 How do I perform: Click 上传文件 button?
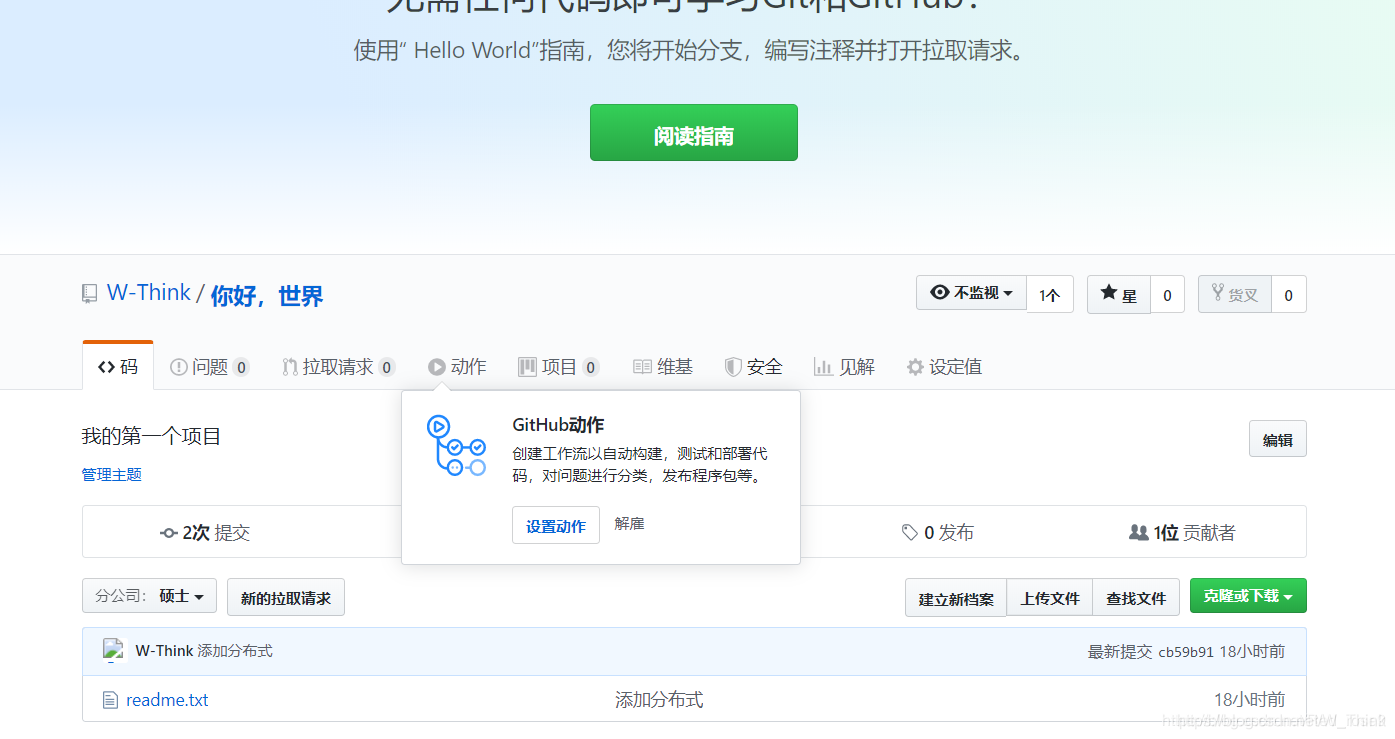pos(1050,598)
